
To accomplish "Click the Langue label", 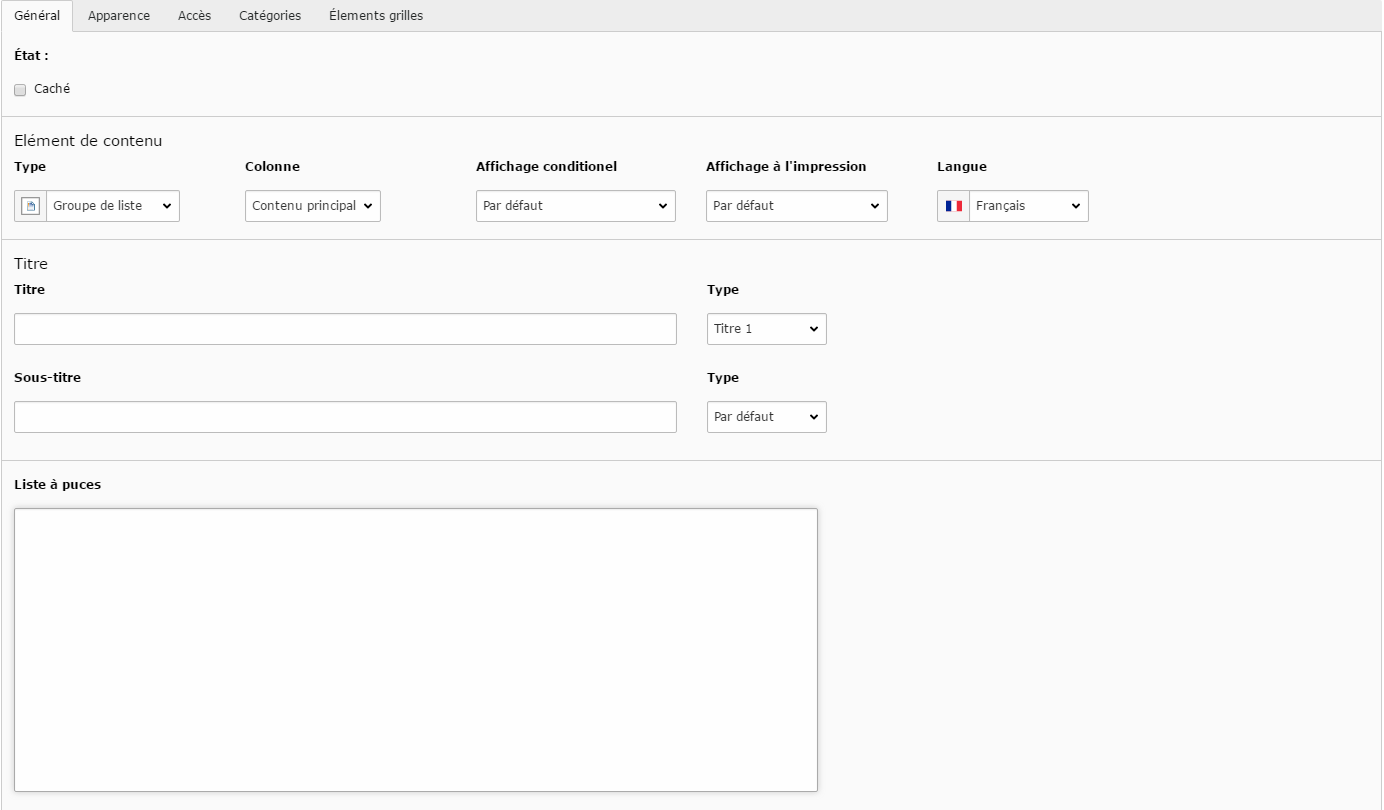I will (962, 167).
